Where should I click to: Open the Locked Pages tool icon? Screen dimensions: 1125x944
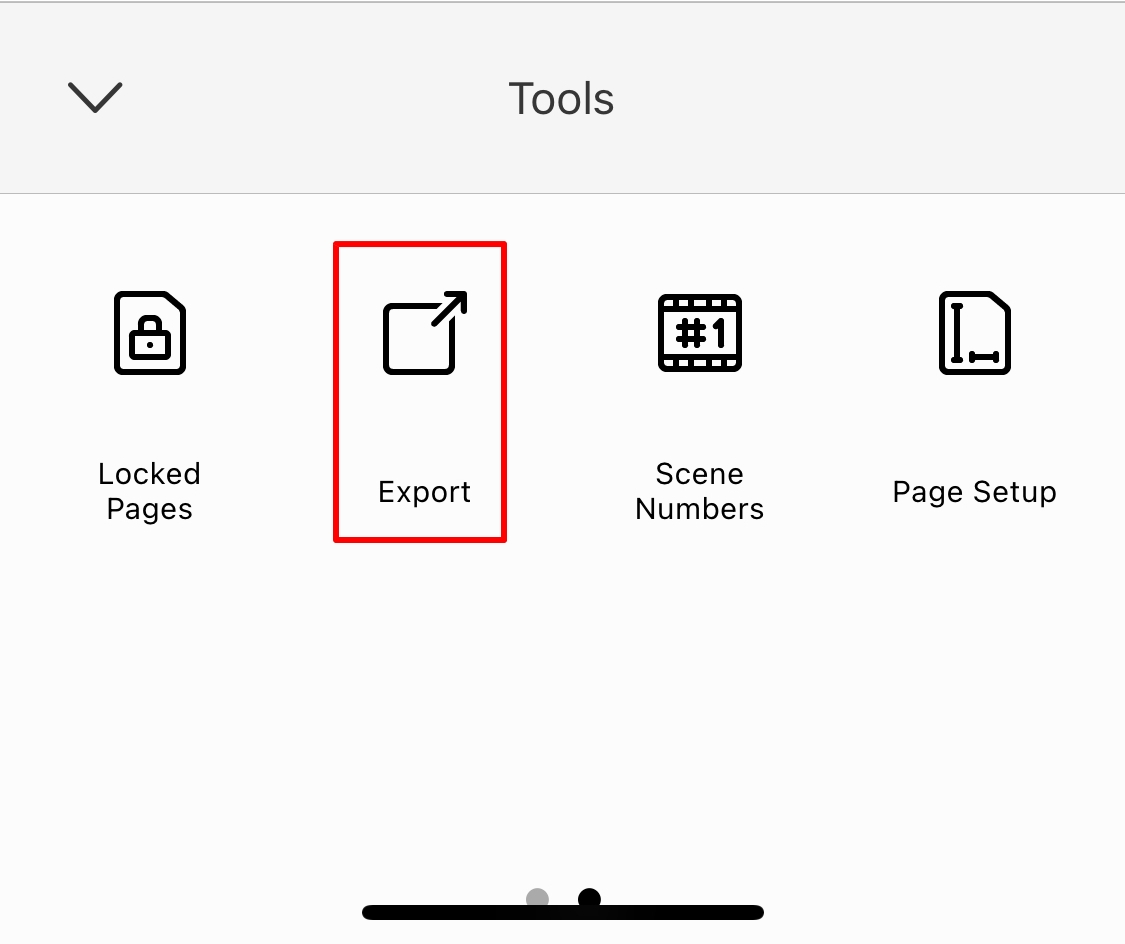coord(150,333)
